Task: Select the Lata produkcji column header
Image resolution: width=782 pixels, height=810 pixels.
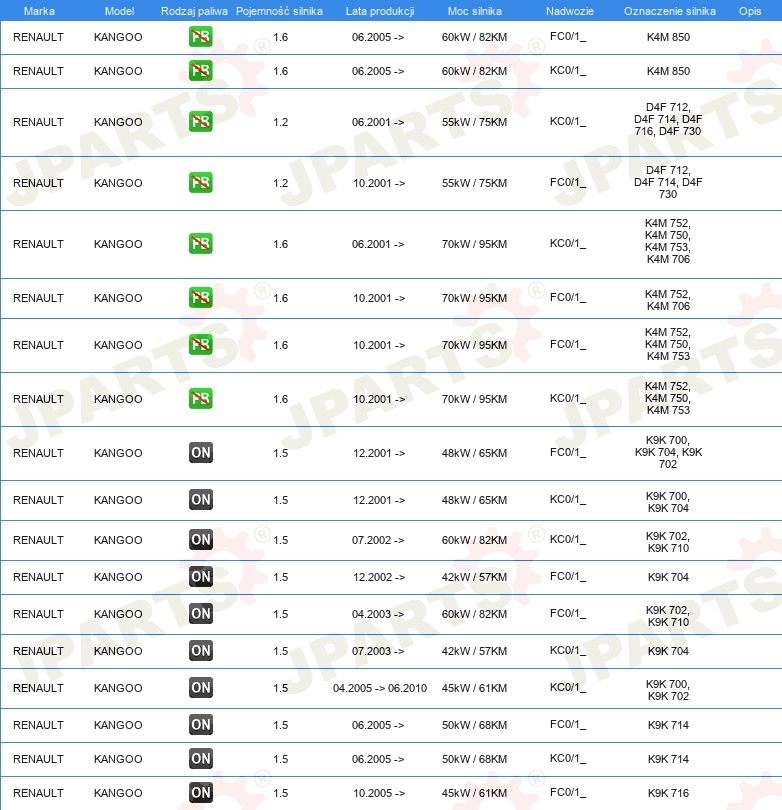Action: 379,10
